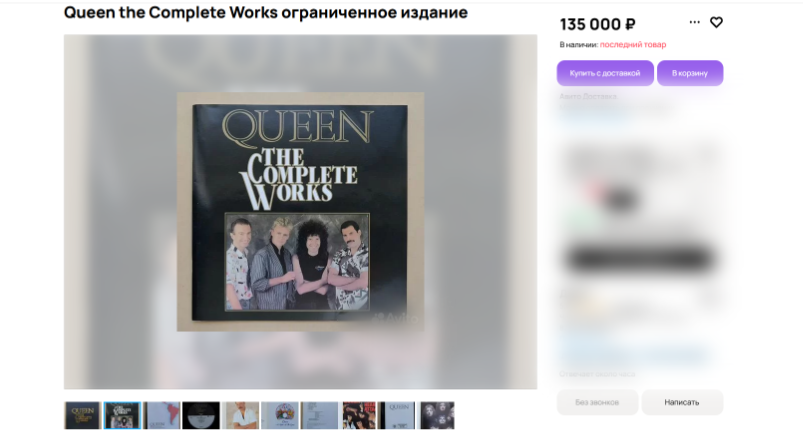Select first thumbnail with gold Queen box

pyautogui.click(x=82, y=415)
